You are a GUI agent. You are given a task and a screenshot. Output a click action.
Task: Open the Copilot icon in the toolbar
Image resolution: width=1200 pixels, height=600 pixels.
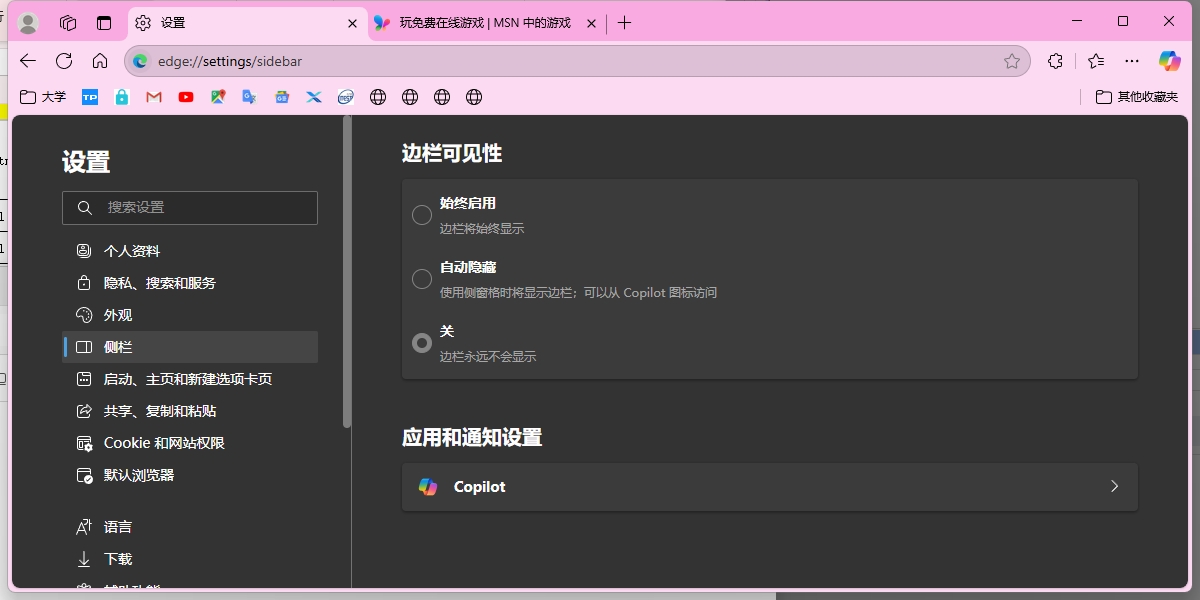pos(1169,61)
